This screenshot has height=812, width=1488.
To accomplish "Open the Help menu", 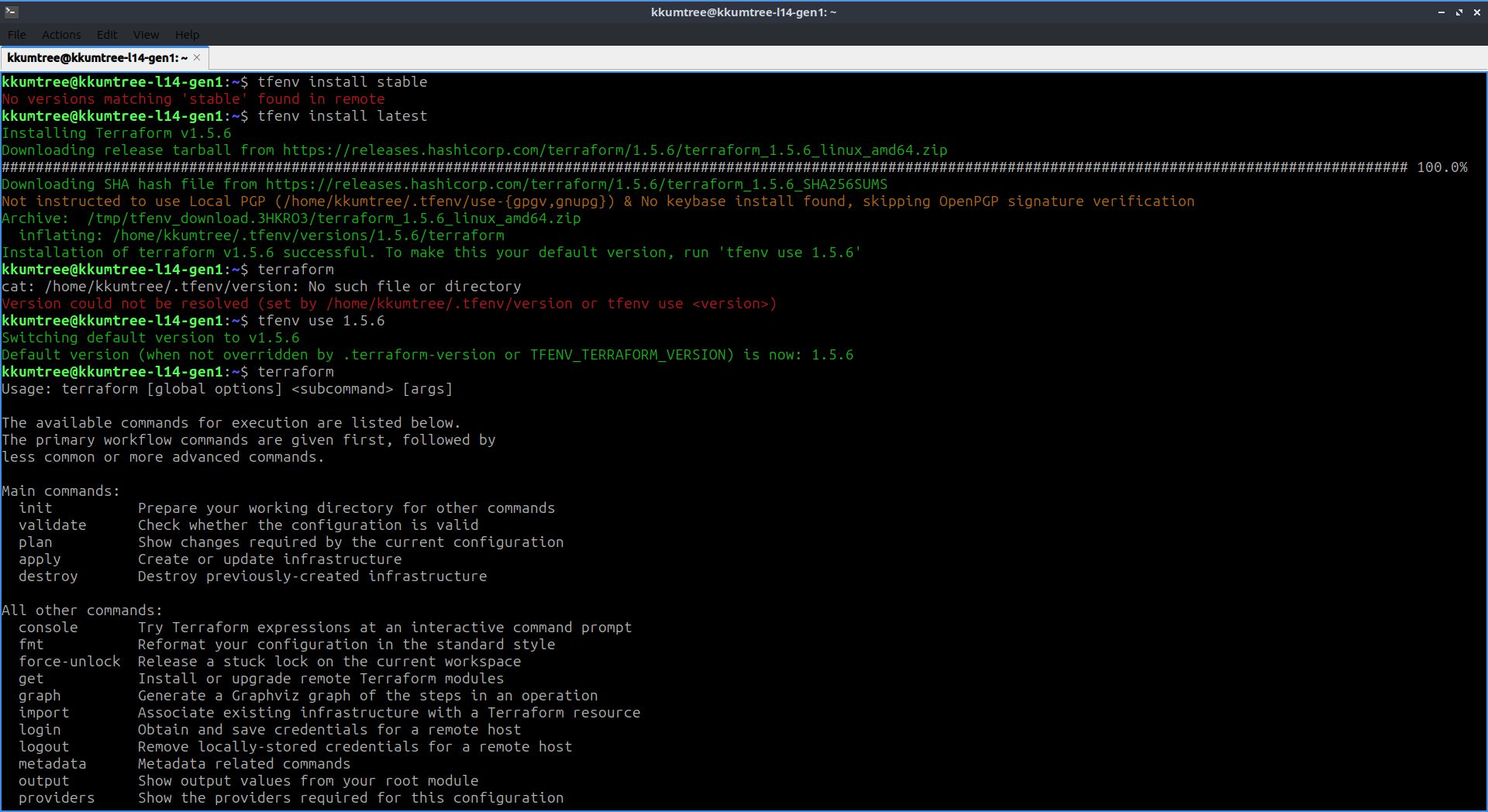I will pyautogui.click(x=187, y=35).
